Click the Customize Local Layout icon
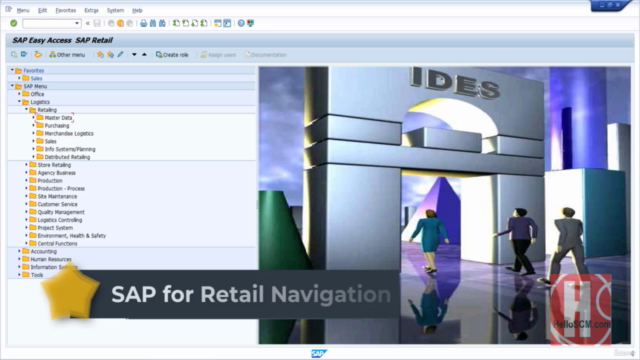Viewport: 640px width, 360px height. click(251, 23)
